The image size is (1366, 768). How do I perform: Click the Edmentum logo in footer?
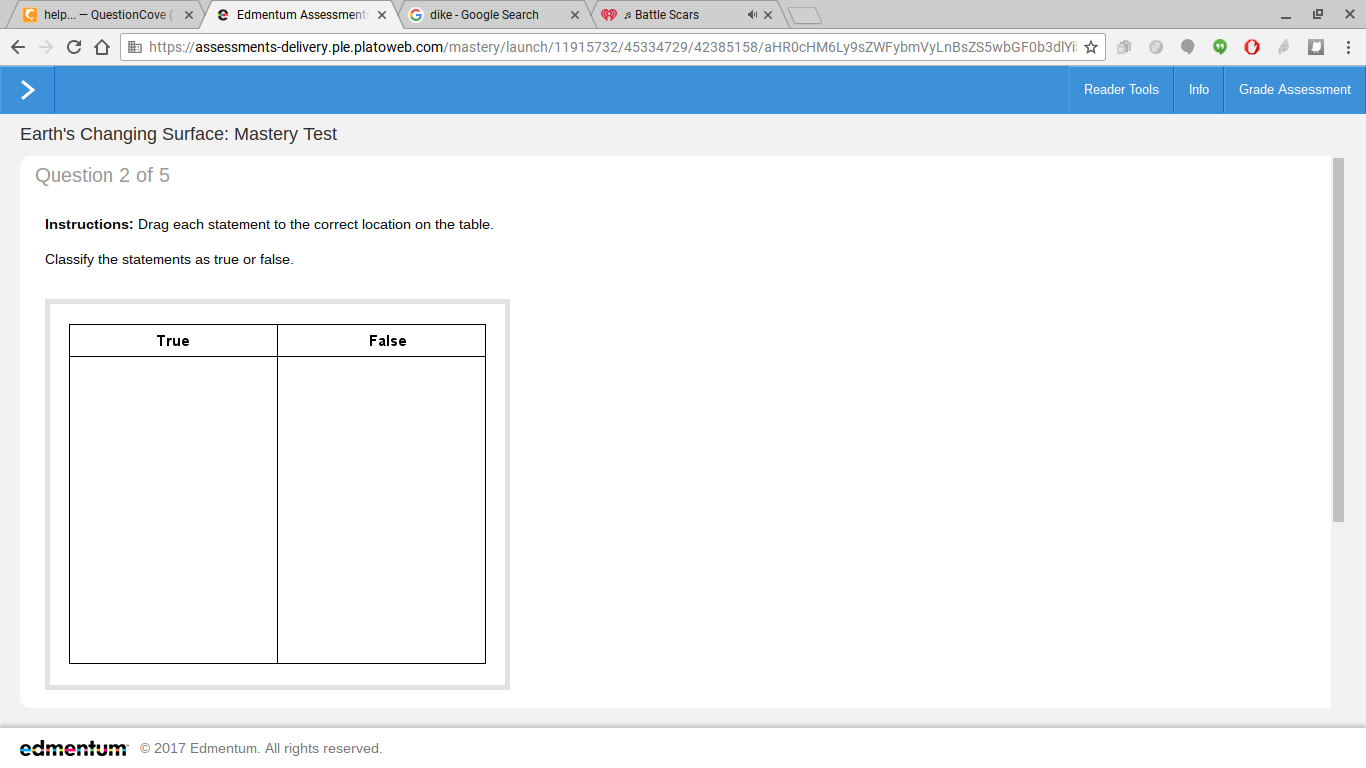[73, 748]
